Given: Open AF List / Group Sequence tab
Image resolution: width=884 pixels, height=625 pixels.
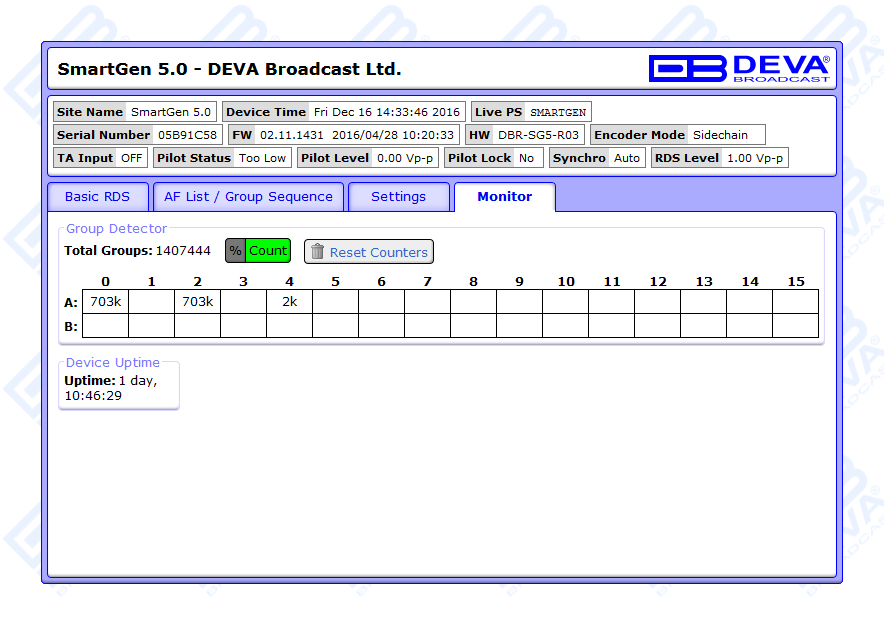Looking at the screenshot, I should tap(248, 197).
